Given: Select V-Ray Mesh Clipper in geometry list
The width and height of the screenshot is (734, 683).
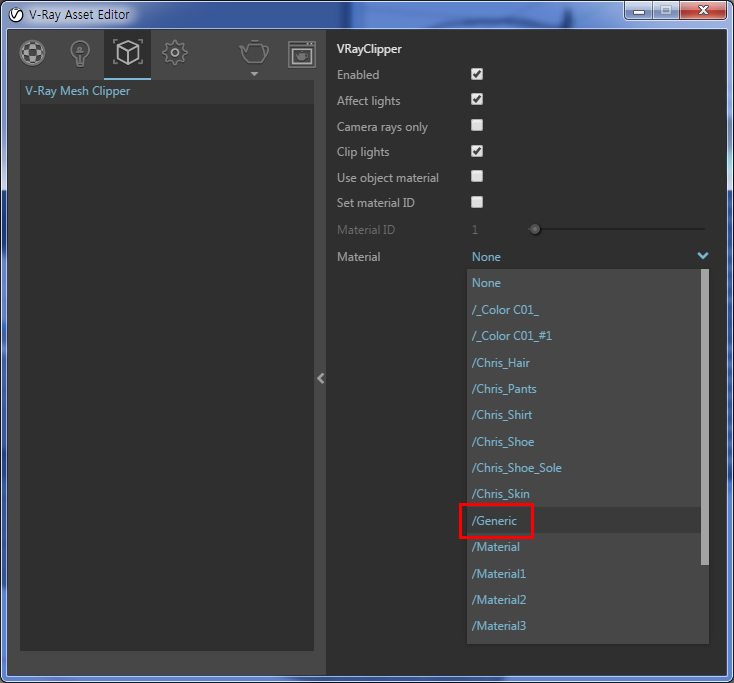Looking at the screenshot, I should click(167, 91).
